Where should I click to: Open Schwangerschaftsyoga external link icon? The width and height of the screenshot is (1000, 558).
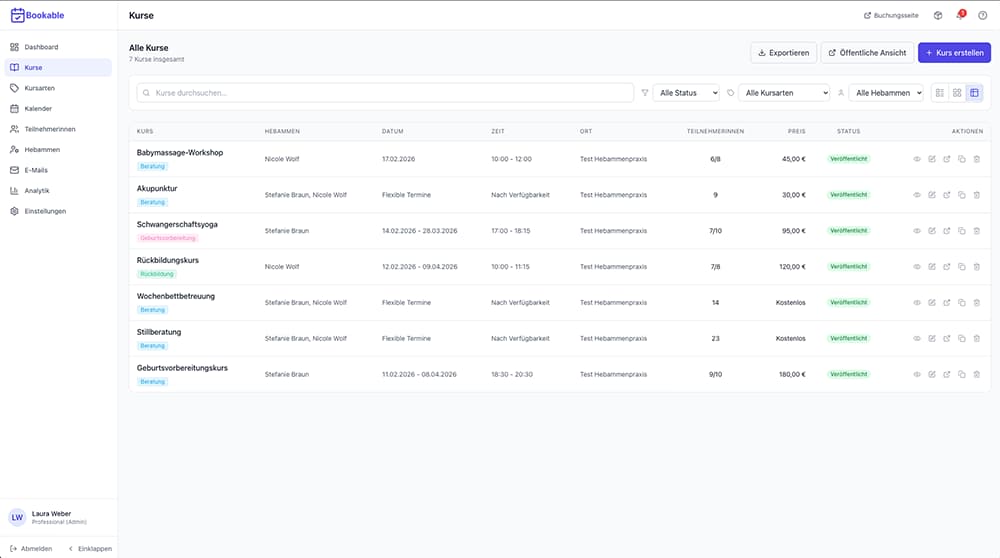(946, 231)
